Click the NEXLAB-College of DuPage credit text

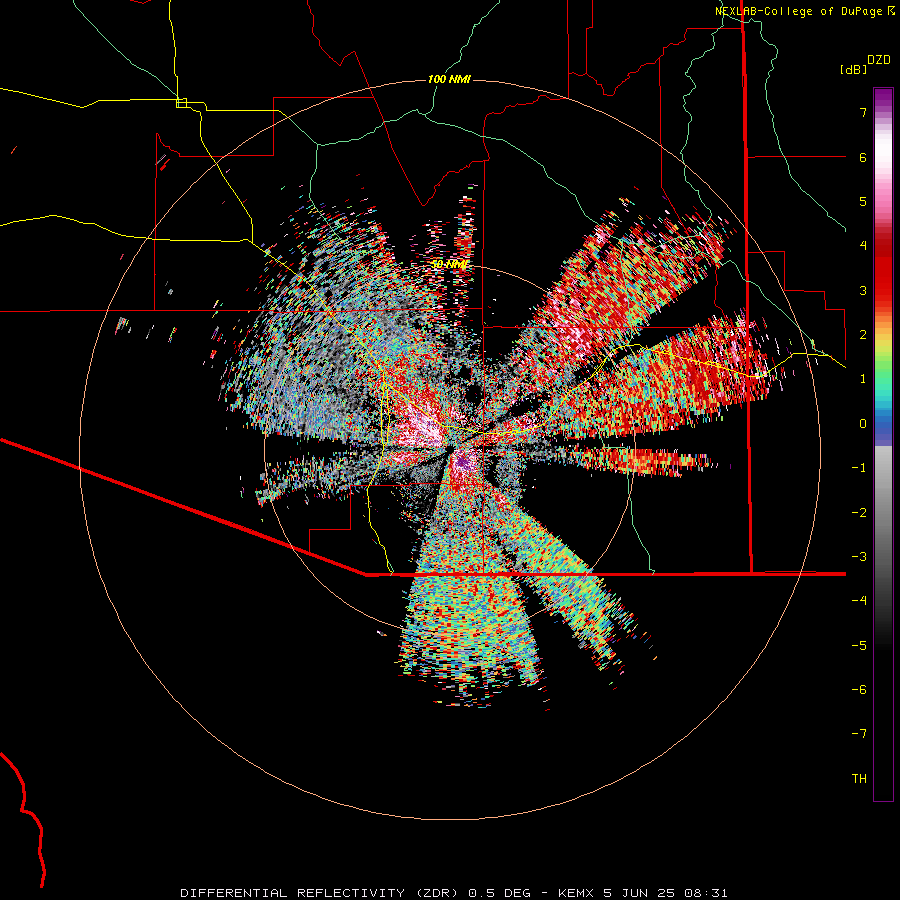[x=798, y=11]
